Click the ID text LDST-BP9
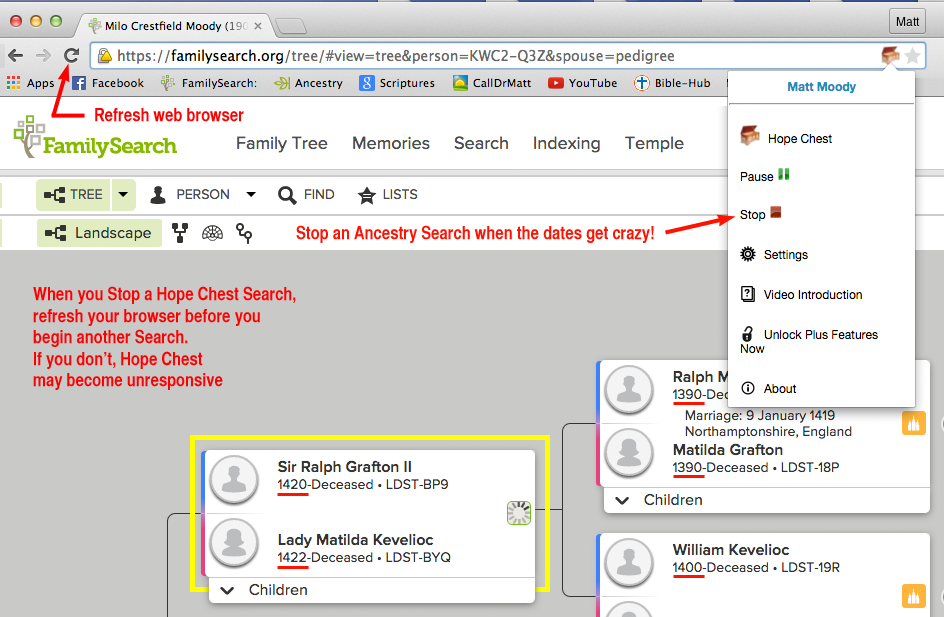 pyautogui.click(x=417, y=485)
